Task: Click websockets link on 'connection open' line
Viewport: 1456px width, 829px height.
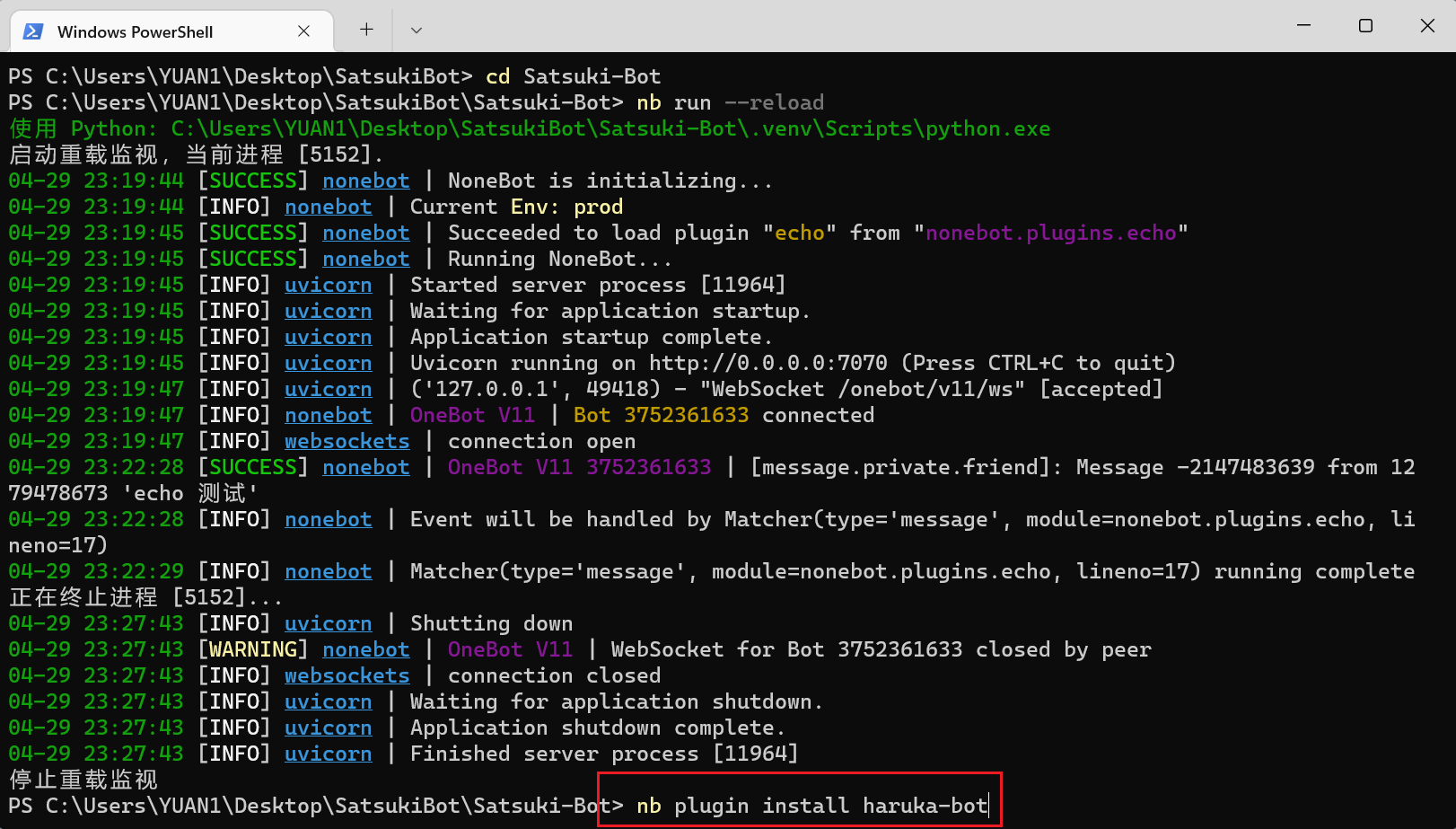Action: 347,441
